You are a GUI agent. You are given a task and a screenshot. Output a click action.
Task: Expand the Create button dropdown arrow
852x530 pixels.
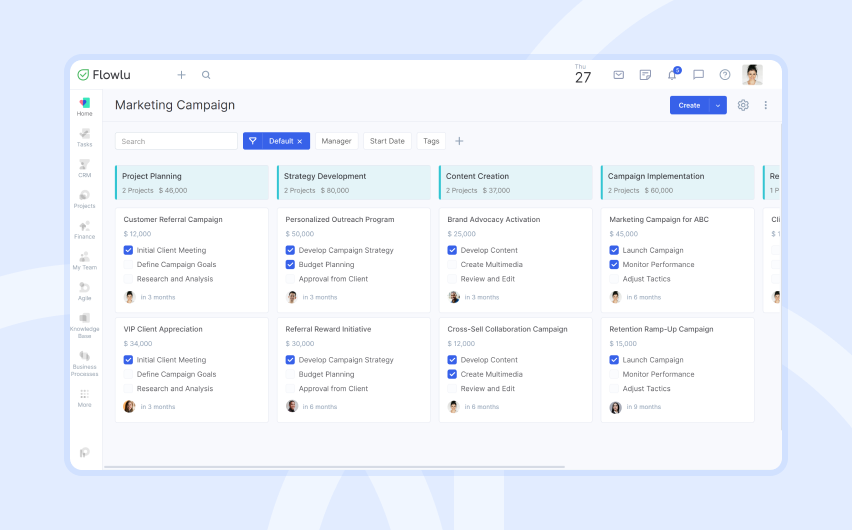click(x=718, y=105)
